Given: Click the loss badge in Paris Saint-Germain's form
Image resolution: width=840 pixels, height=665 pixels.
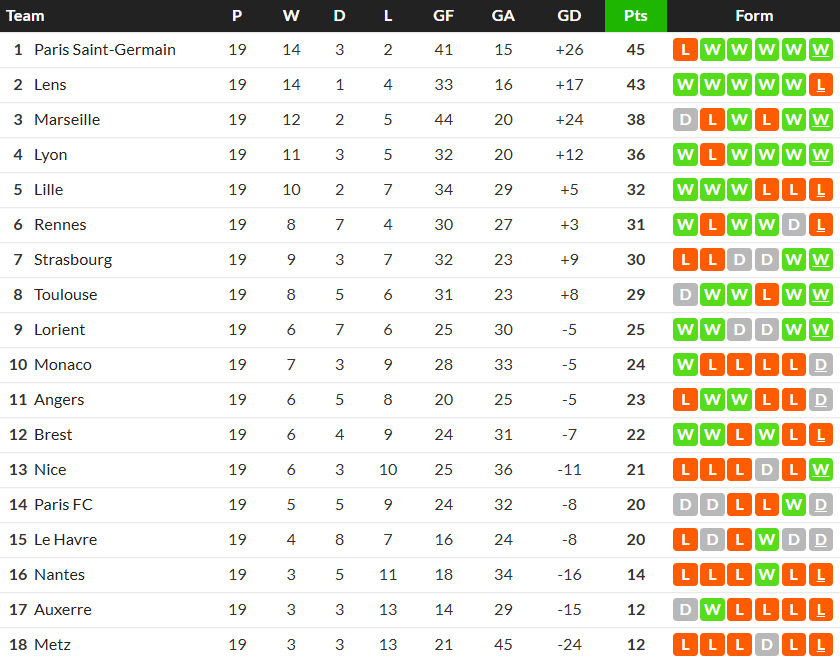Looking at the screenshot, I should [x=685, y=50].
